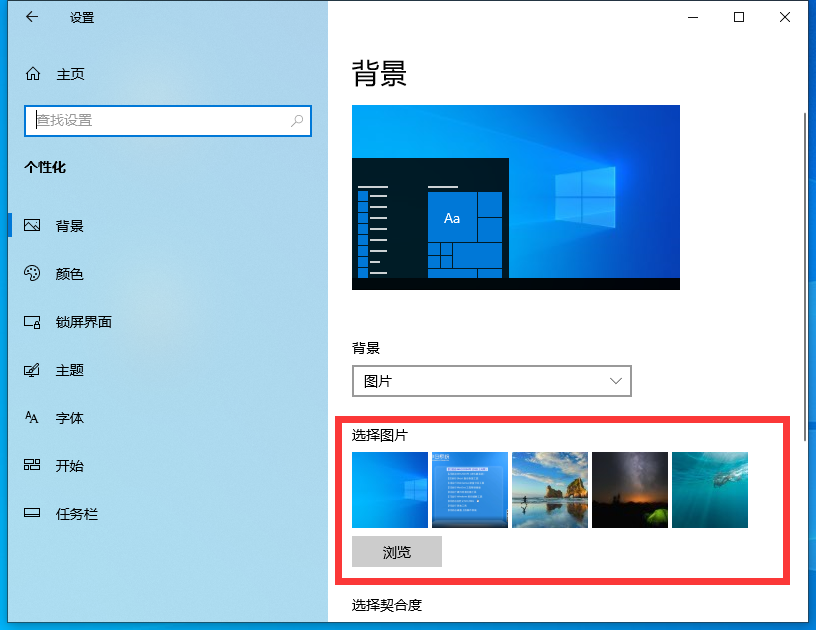The image size is (816, 630).
Task: Pick the beach rock arch wallpaper thumbnail
Action: pyautogui.click(x=550, y=490)
